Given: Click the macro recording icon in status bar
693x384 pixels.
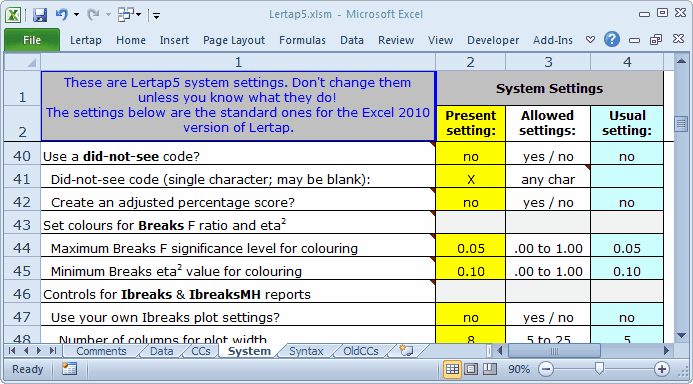Looking at the screenshot, I should coord(69,369).
